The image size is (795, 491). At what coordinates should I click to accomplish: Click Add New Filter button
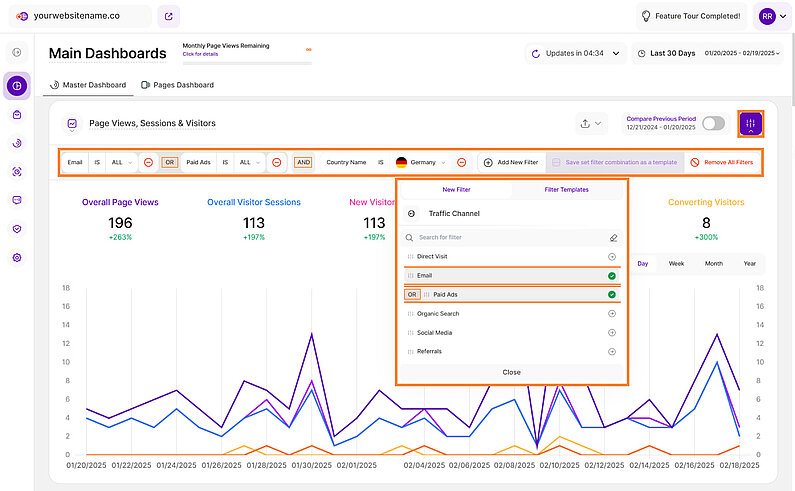(x=510, y=162)
